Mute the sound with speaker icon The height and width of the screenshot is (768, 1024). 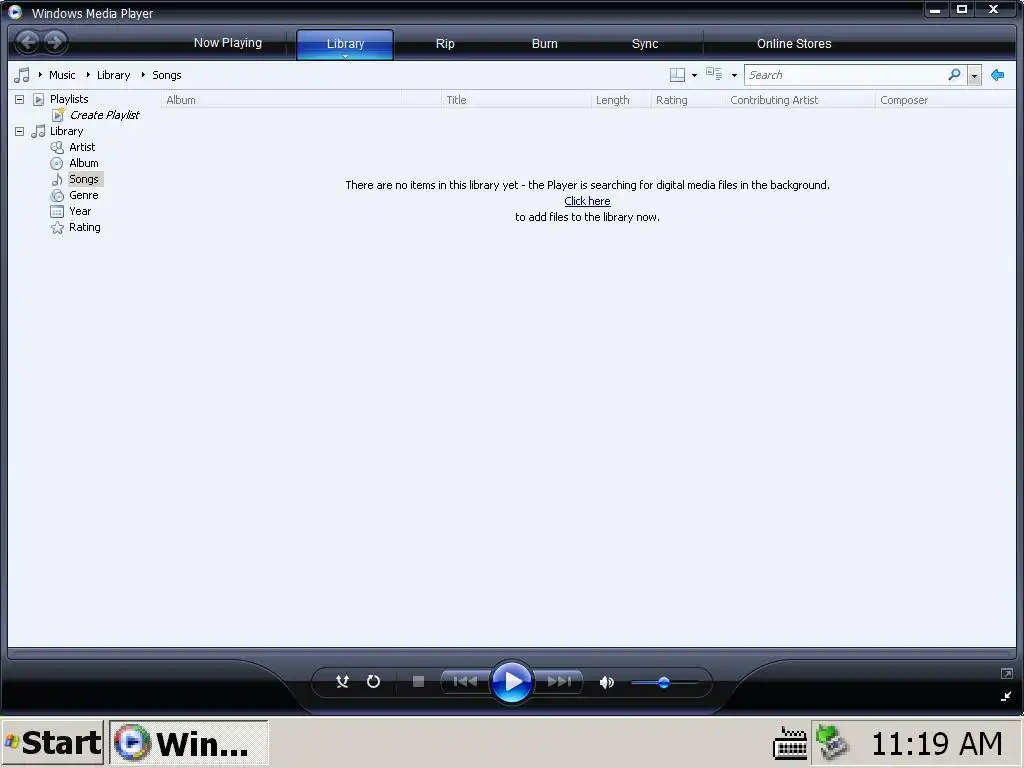(607, 682)
